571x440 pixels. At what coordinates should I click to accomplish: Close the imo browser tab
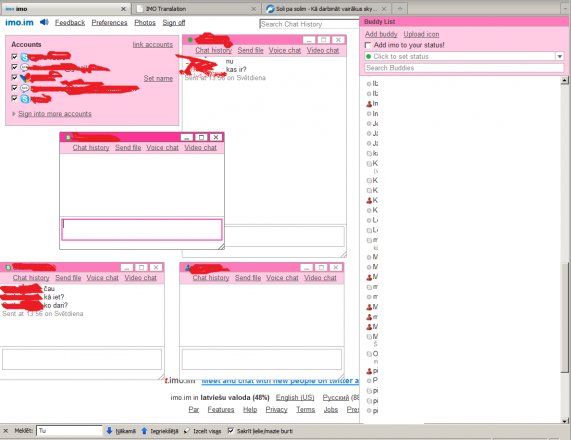pos(123,9)
